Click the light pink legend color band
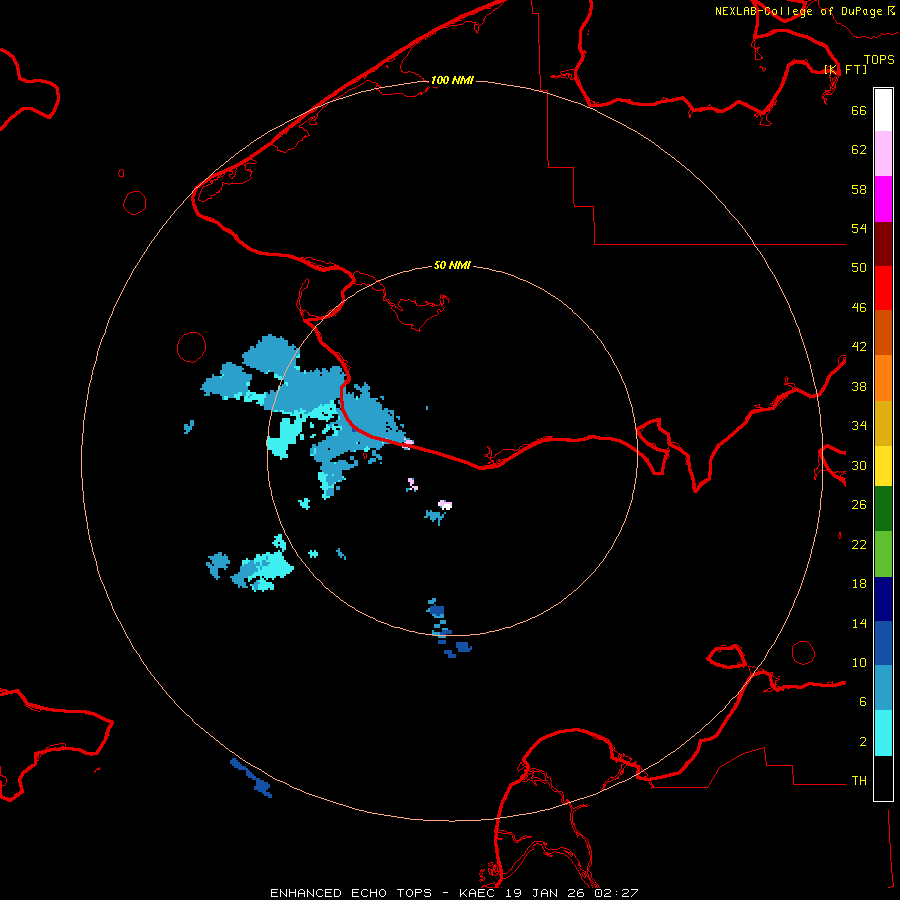Image resolution: width=900 pixels, height=900 pixels. pos(883,154)
